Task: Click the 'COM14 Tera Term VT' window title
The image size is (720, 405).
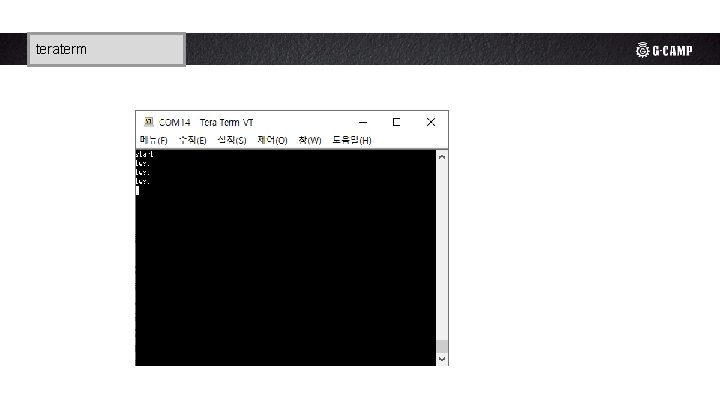Action: tap(206, 122)
